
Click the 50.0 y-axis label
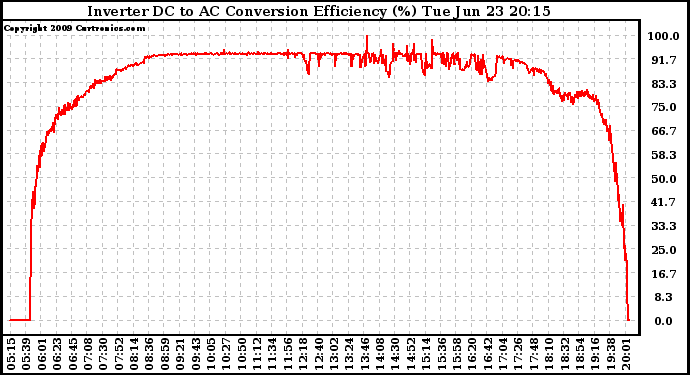[664, 179]
